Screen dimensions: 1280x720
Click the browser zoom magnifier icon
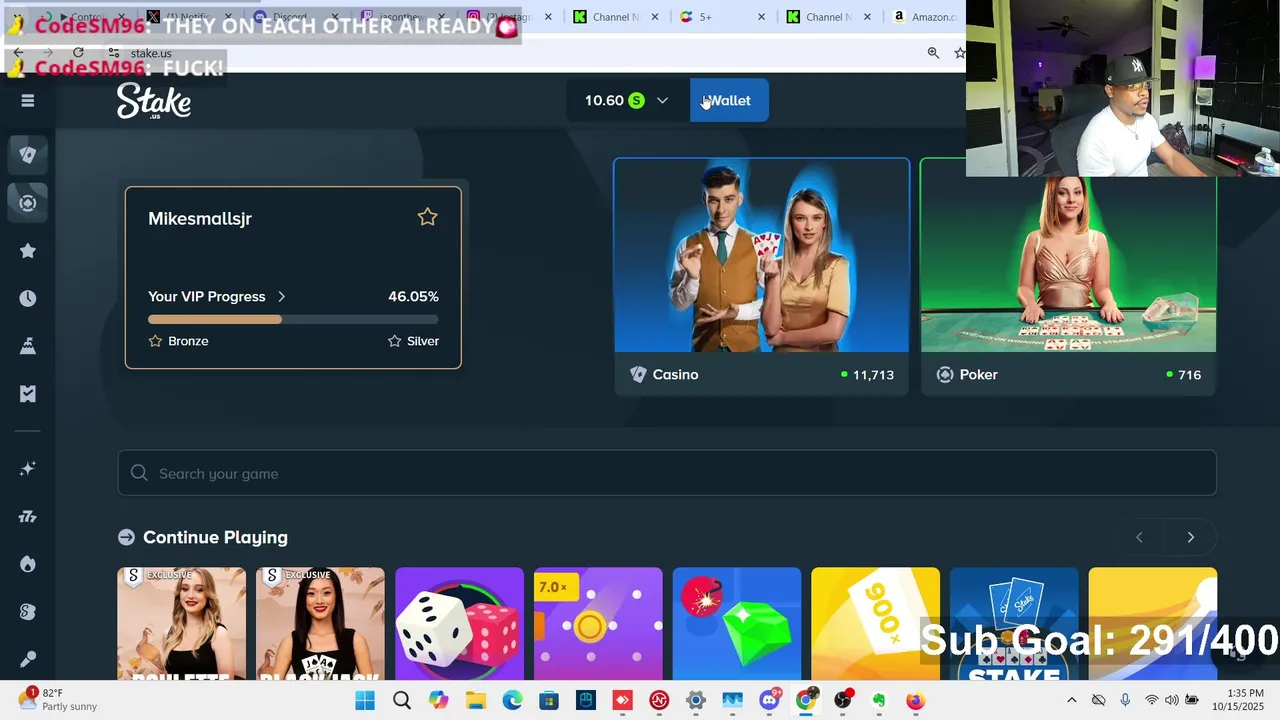coord(933,53)
